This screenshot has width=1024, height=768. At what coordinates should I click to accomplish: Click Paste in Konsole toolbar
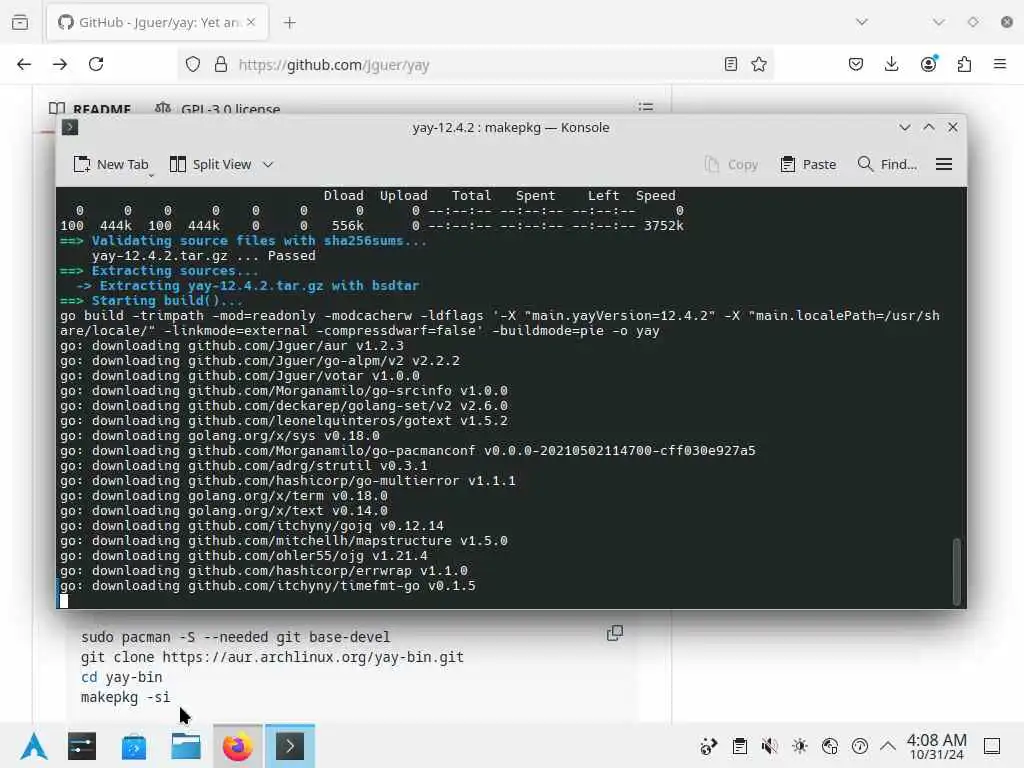click(808, 165)
